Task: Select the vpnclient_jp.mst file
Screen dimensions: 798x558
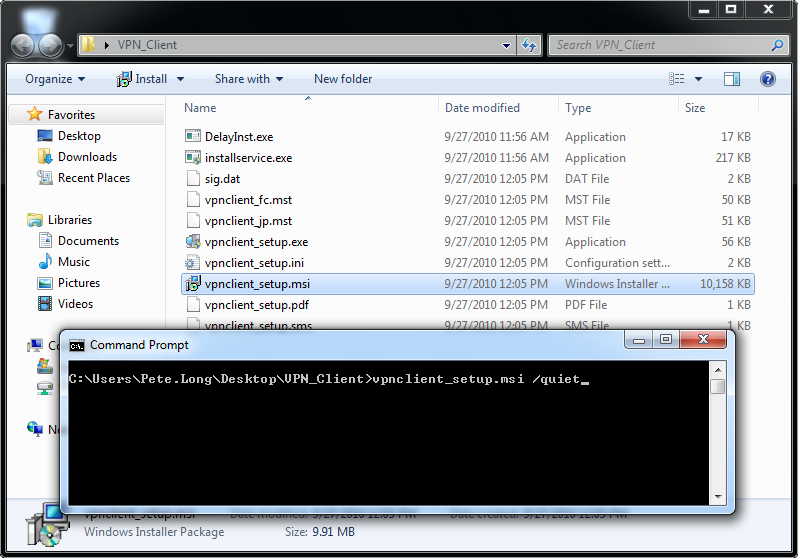Action: point(248,220)
